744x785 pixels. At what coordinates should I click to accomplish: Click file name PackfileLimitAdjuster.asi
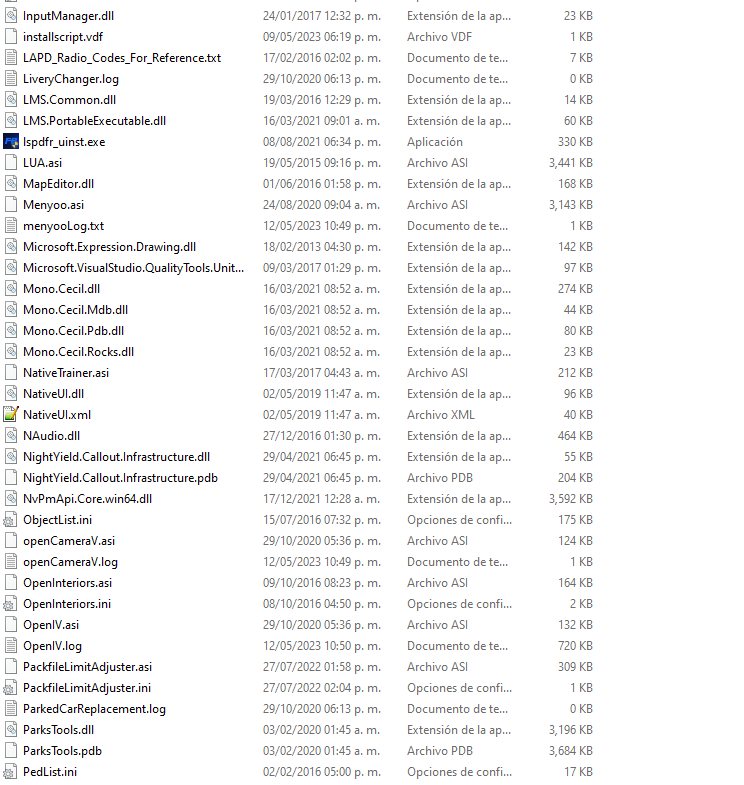coord(88,667)
